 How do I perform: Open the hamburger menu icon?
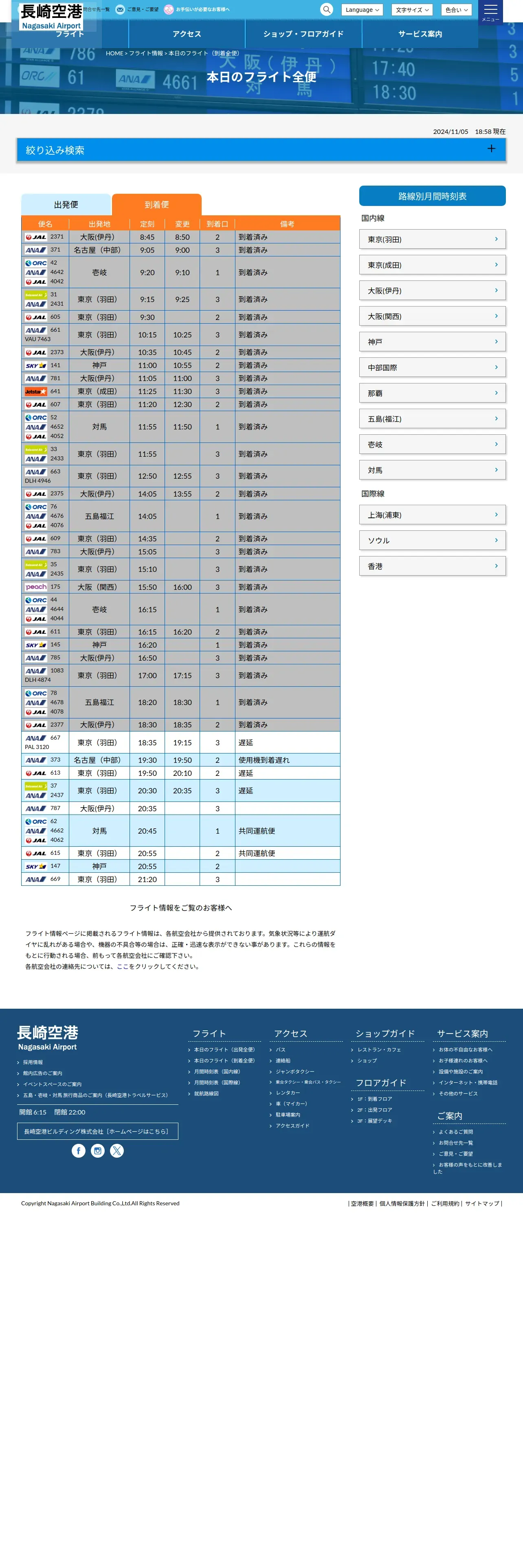pyautogui.click(x=491, y=11)
